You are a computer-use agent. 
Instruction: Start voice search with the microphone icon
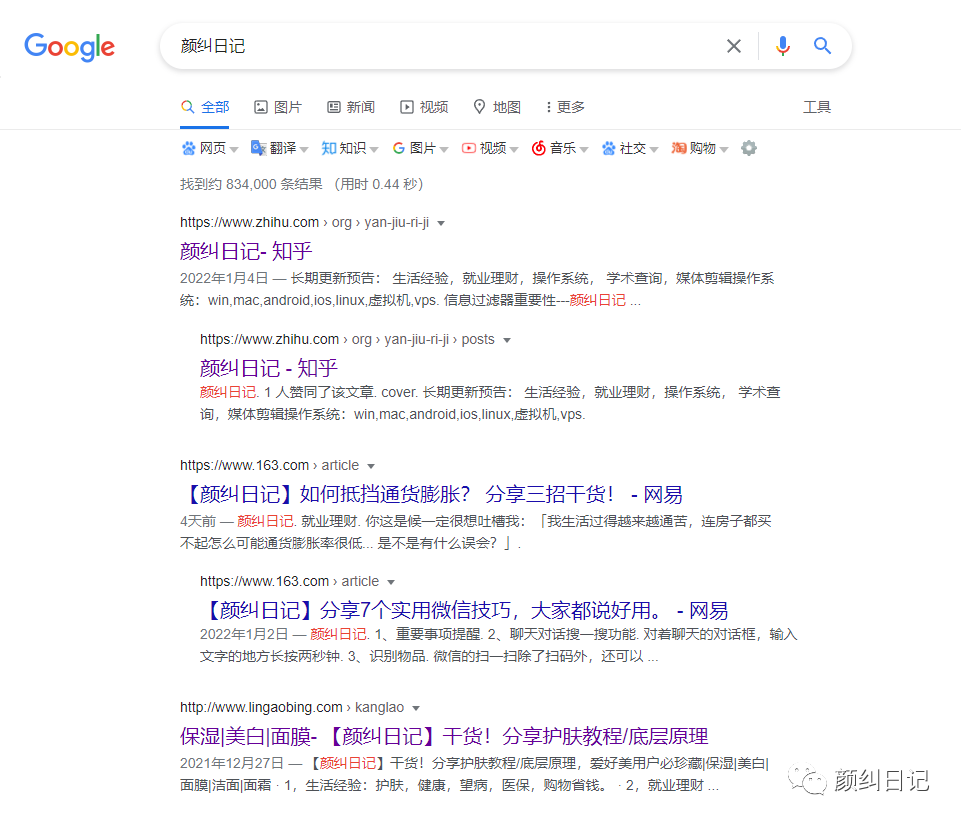(783, 46)
